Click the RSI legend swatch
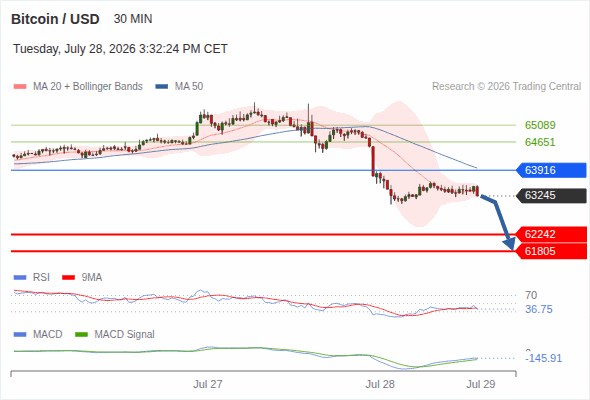The height and width of the screenshot is (400, 590). click(20, 278)
